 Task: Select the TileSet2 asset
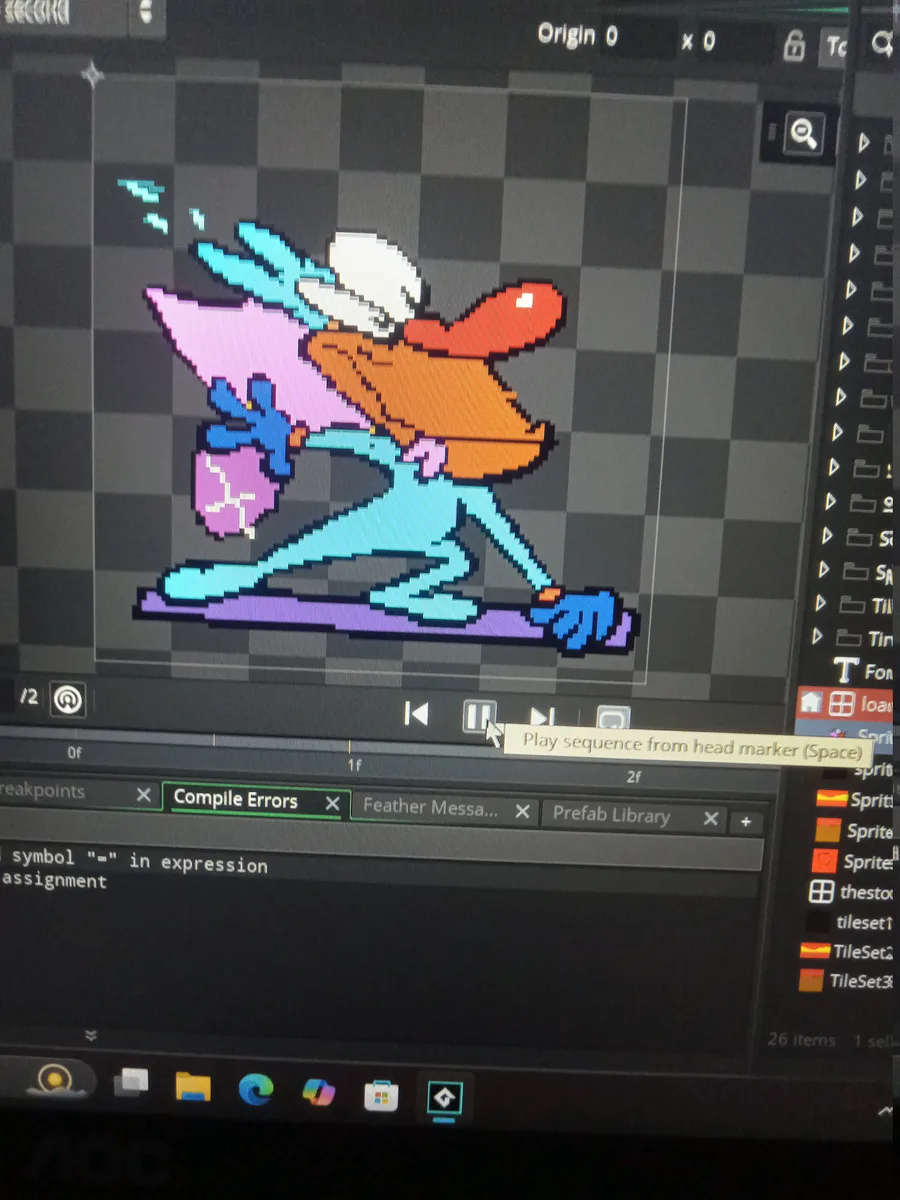(847, 951)
